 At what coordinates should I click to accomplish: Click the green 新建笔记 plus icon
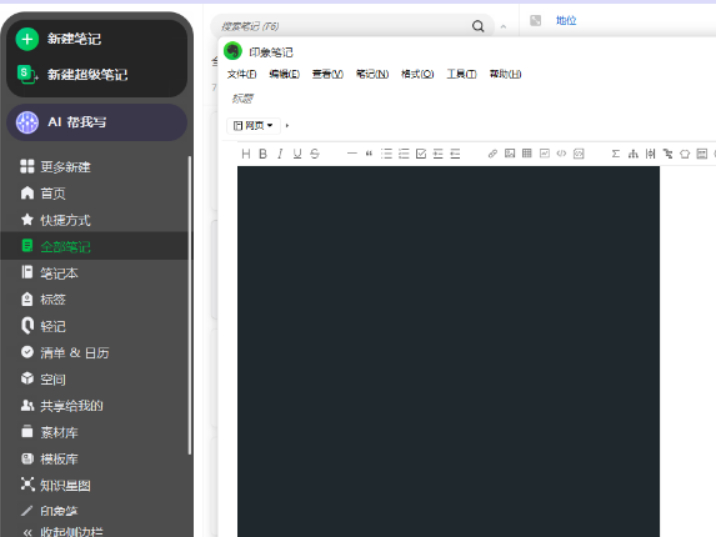click(x=27, y=39)
